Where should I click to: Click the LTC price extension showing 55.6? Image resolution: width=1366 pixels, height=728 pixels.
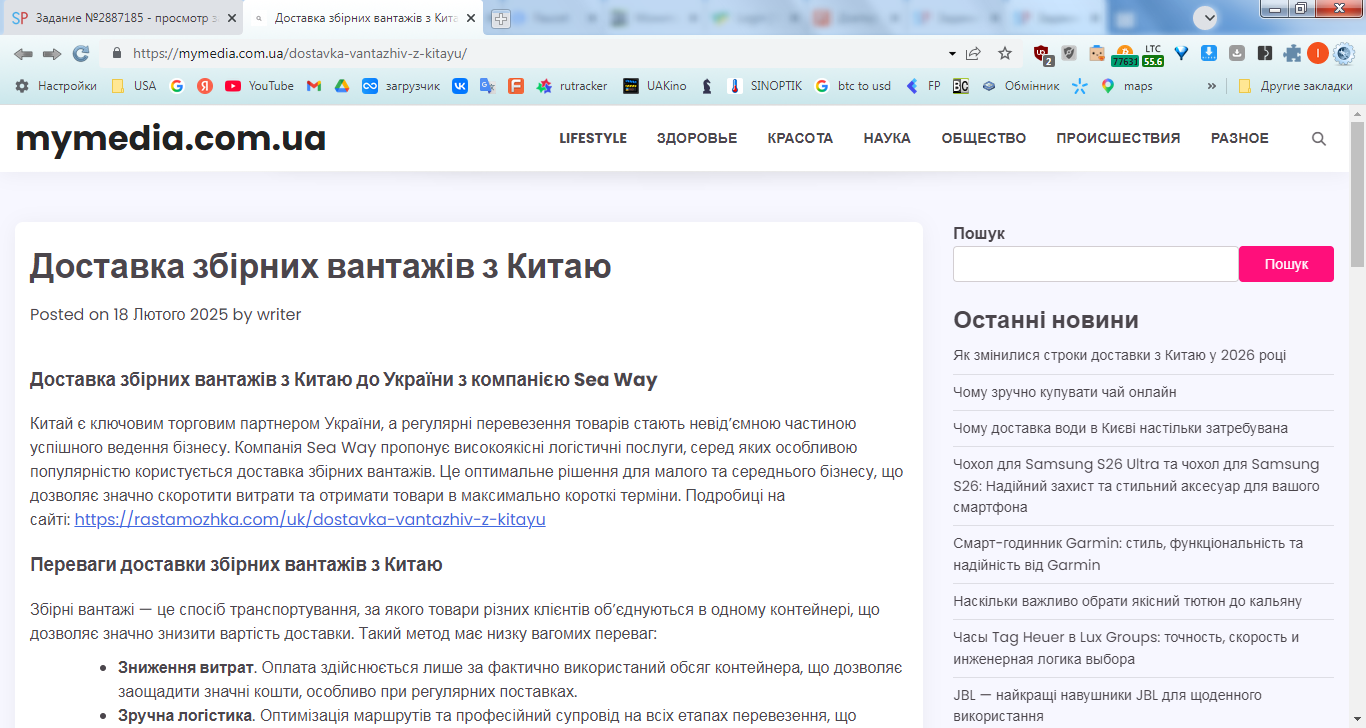tap(1153, 55)
